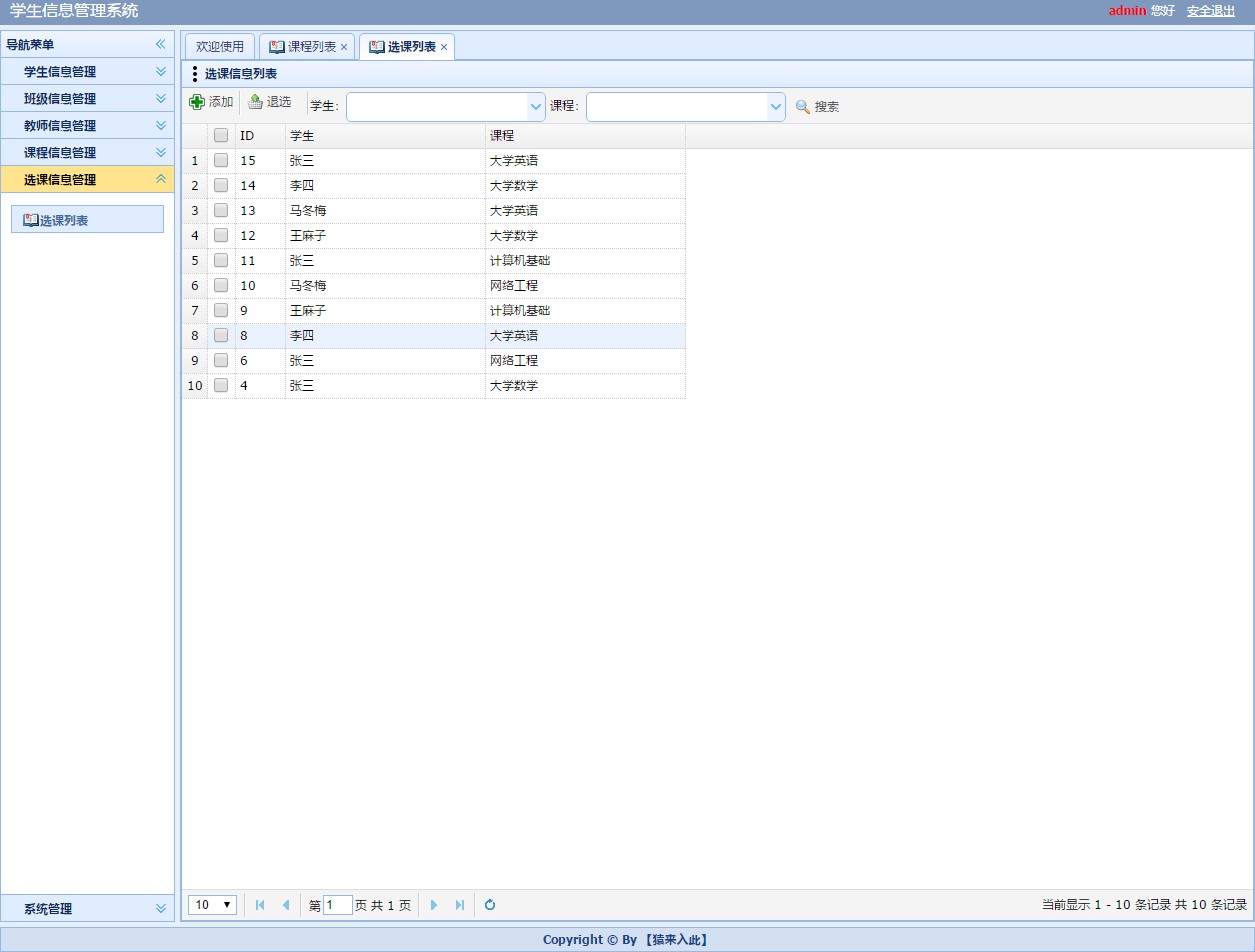Check the row with ID 4

coord(221,385)
